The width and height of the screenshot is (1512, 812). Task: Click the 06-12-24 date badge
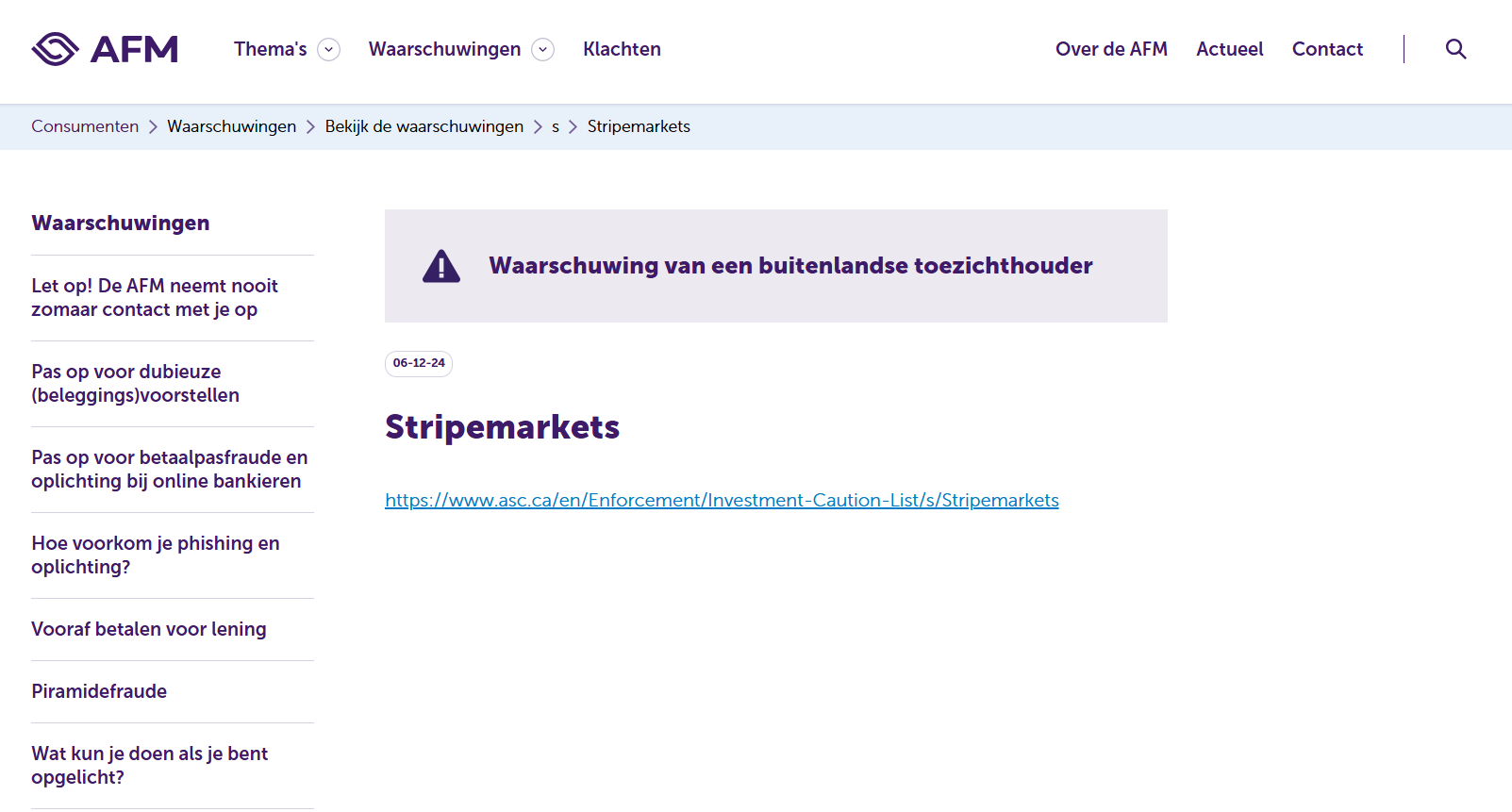[419, 363]
